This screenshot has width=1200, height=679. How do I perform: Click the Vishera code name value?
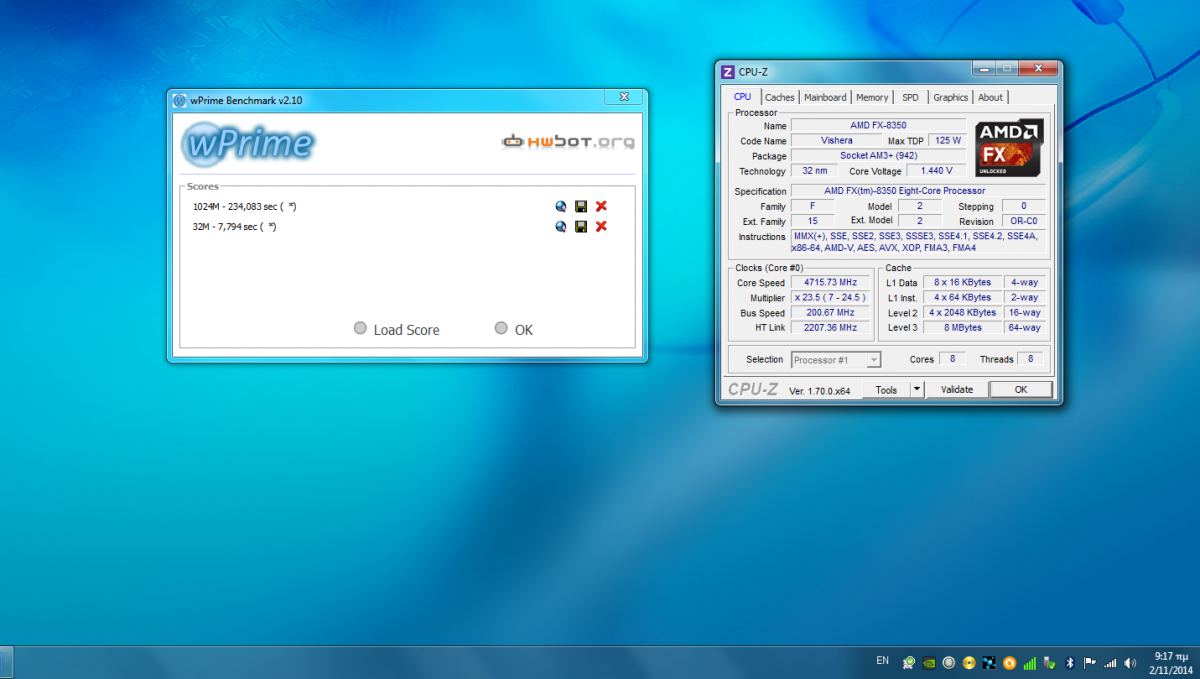click(x=837, y=141)
